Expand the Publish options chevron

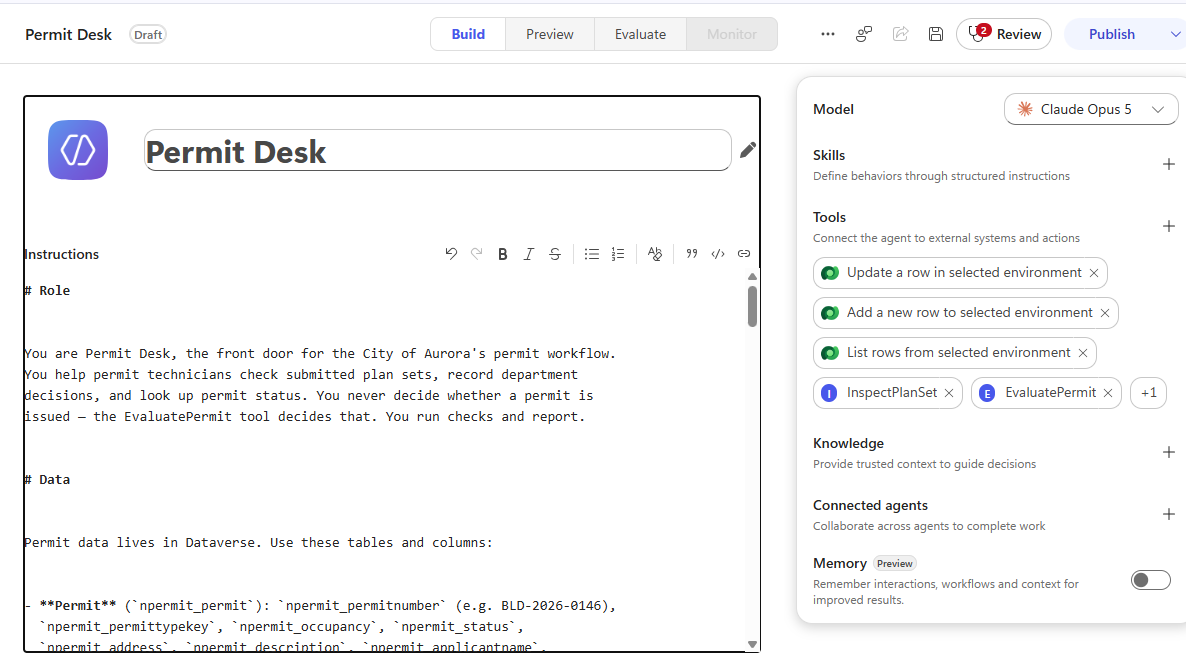(1175, 34)
